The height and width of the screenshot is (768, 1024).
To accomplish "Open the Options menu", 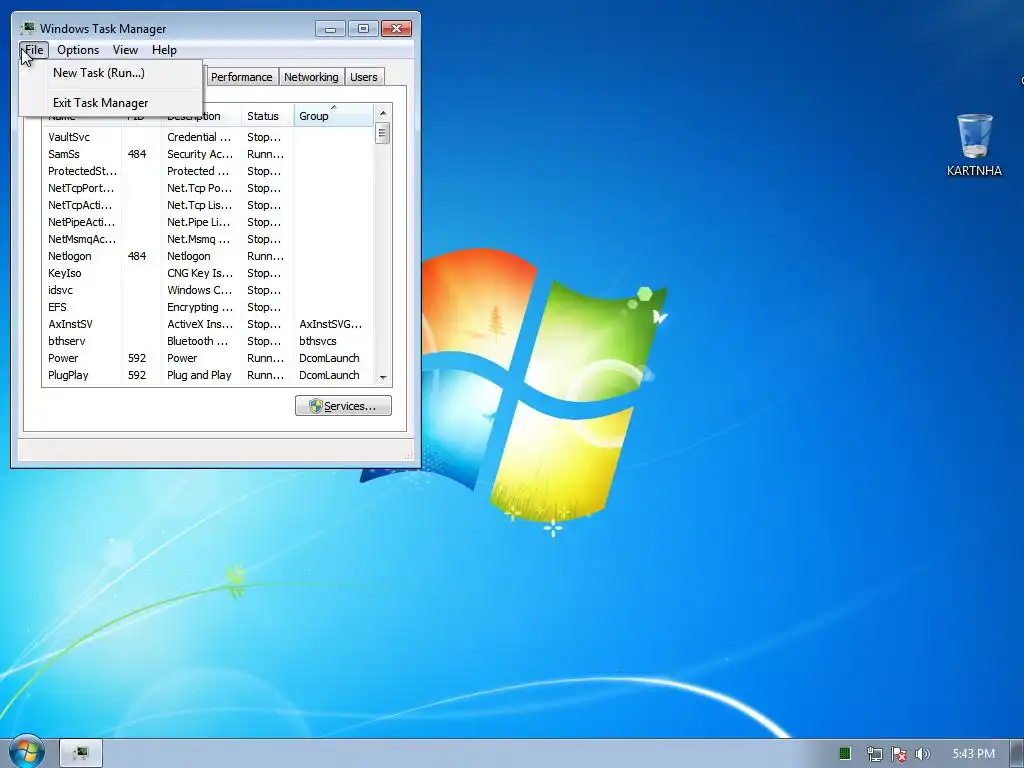I will [x=78, y=50].
